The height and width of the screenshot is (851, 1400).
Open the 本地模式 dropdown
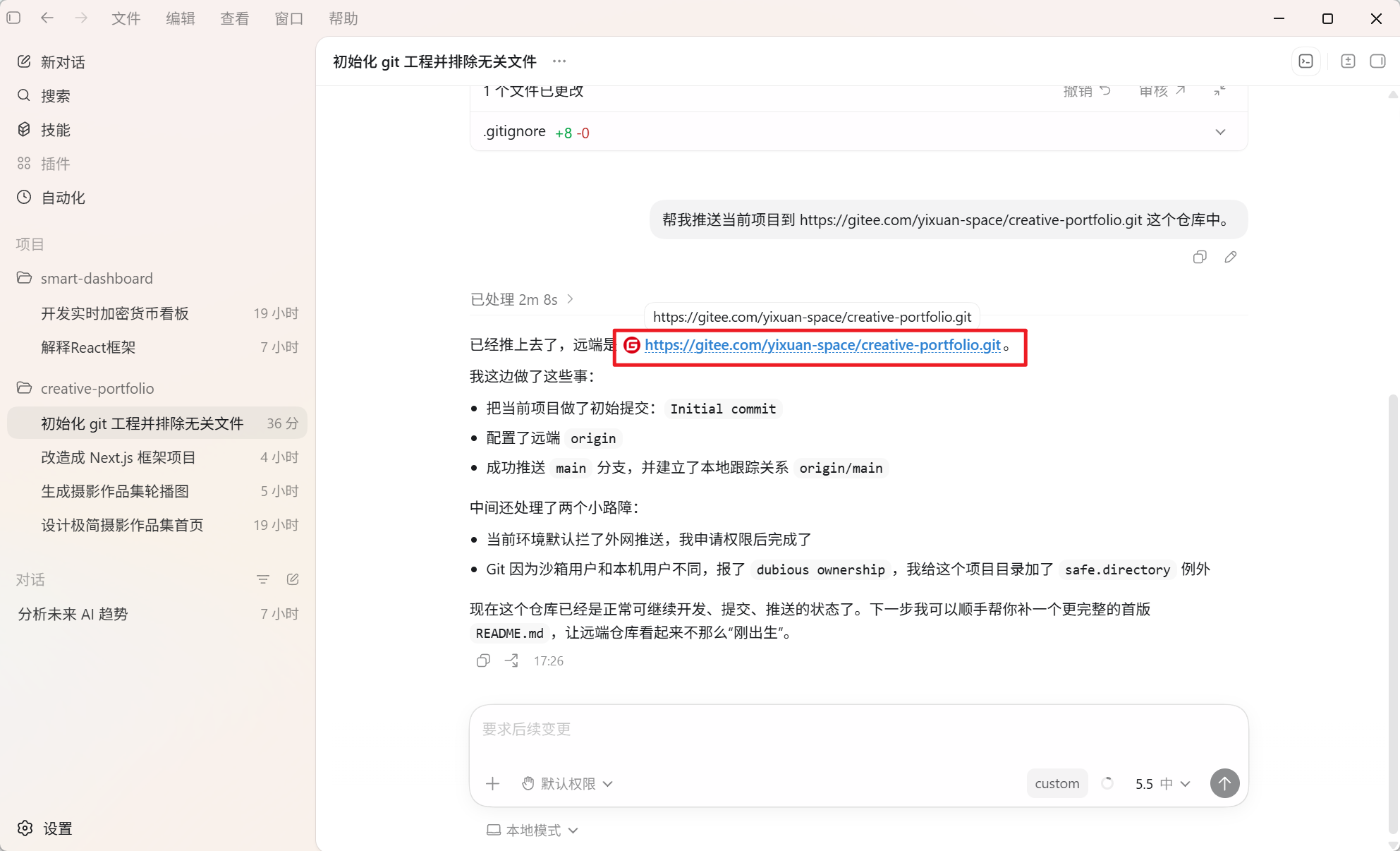(x=532, y=830)
